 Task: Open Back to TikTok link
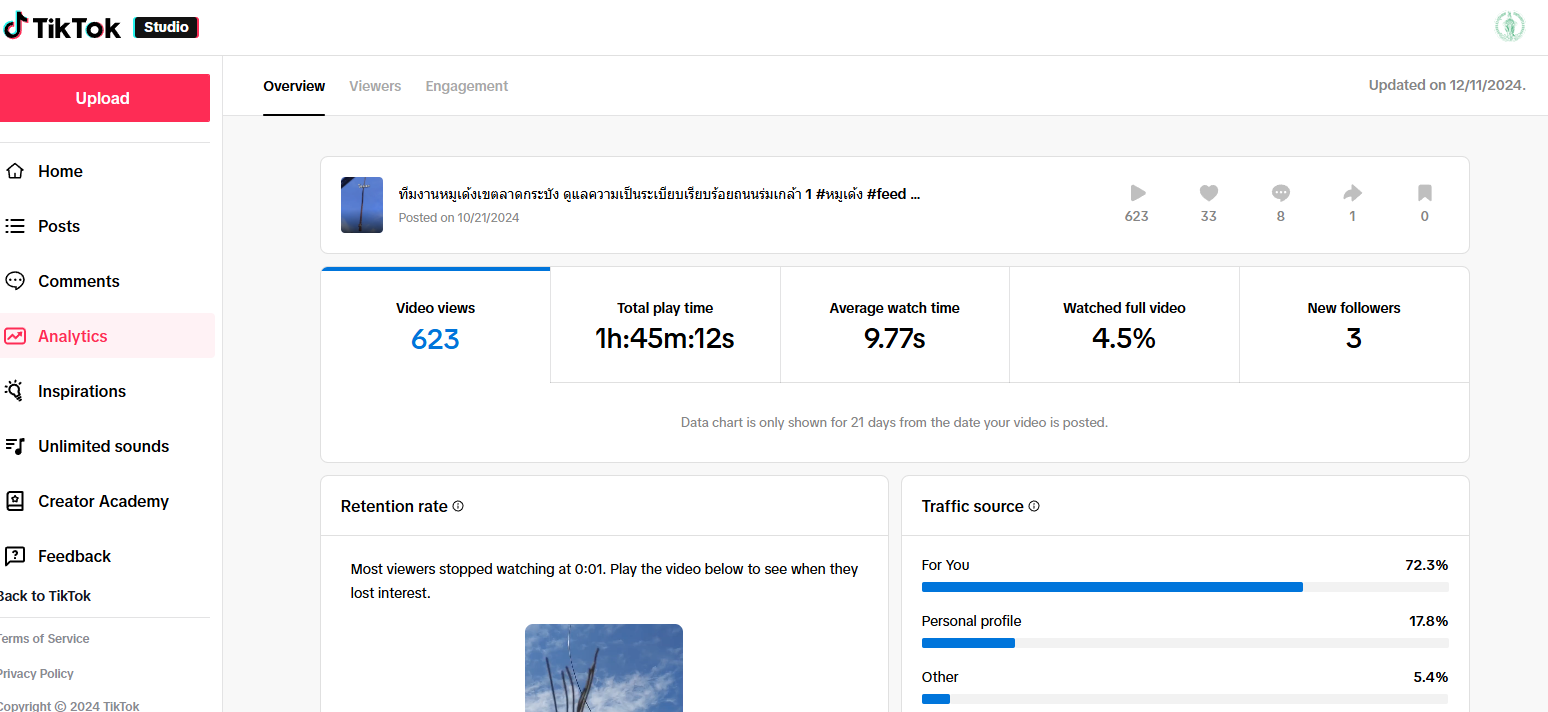click(x=45, y=596)
